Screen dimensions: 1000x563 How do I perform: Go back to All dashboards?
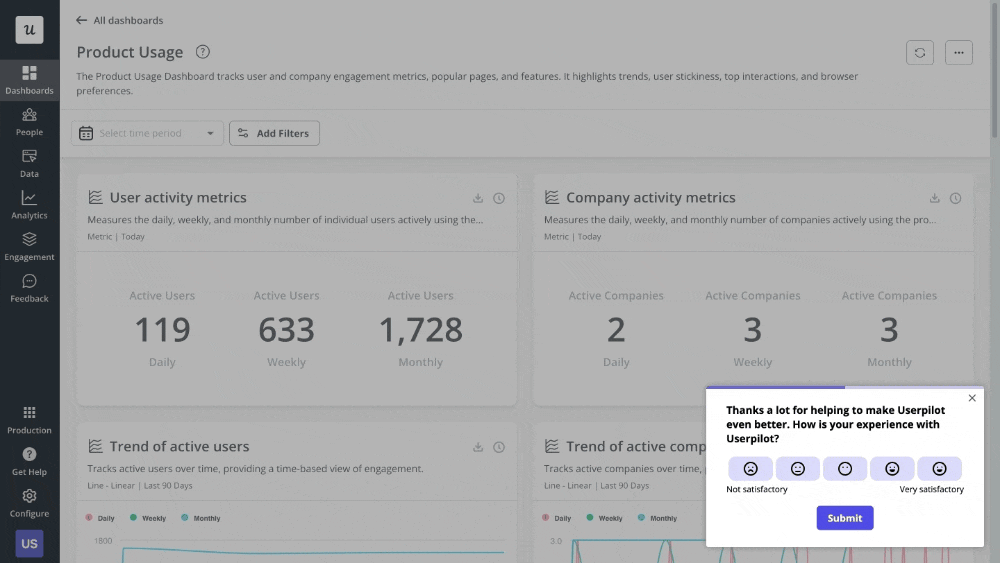119,20
